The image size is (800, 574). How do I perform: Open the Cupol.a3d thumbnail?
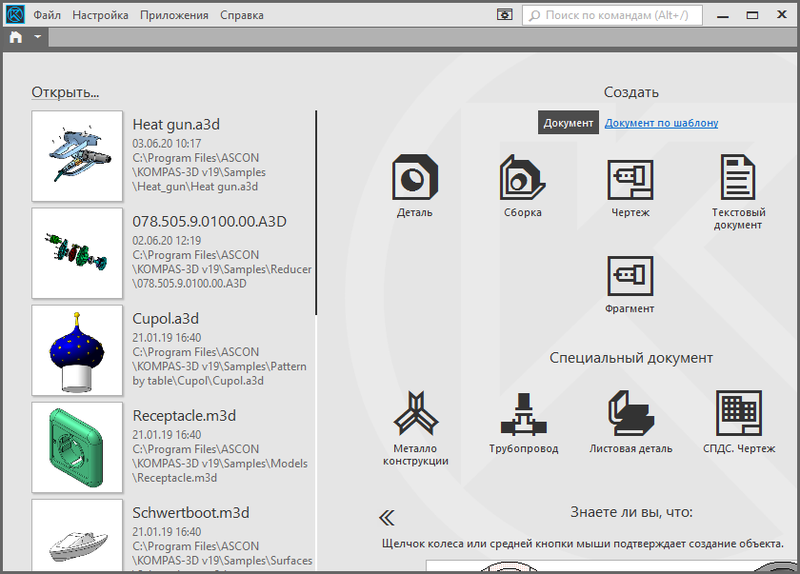point(77,351)
